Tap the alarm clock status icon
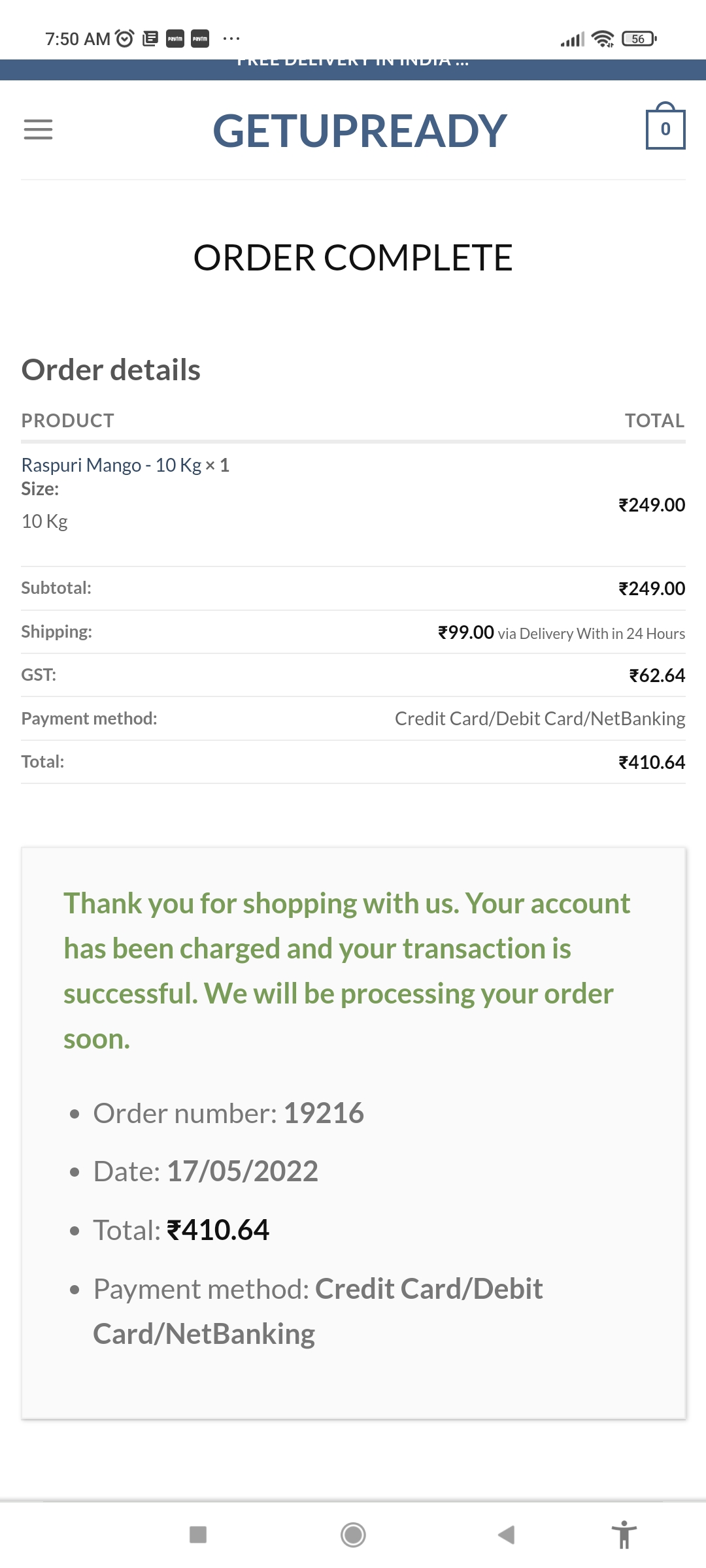This screenshot has height=1568, width=706. tap(124, 39)
